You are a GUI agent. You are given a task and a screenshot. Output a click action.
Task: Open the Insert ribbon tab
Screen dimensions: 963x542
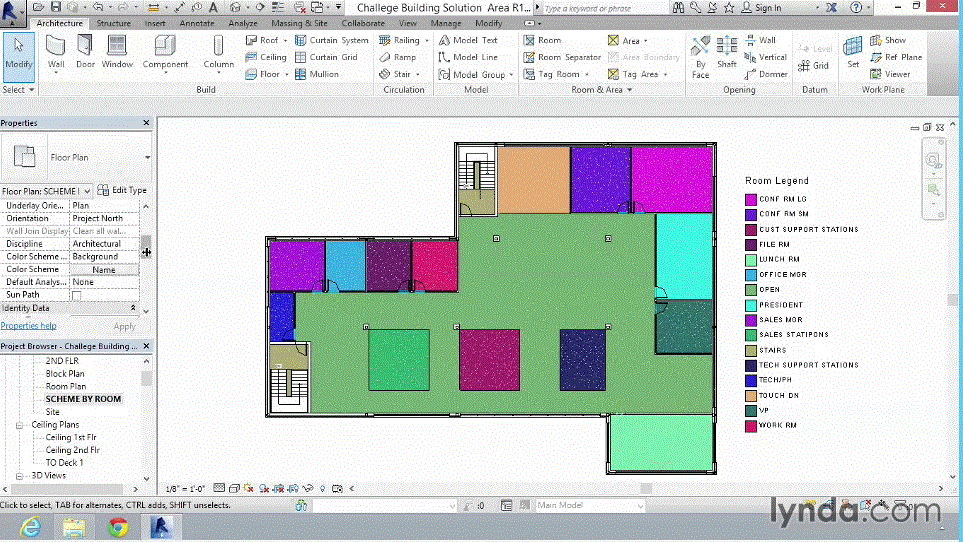pyautogui.click(x=155, y=23)
